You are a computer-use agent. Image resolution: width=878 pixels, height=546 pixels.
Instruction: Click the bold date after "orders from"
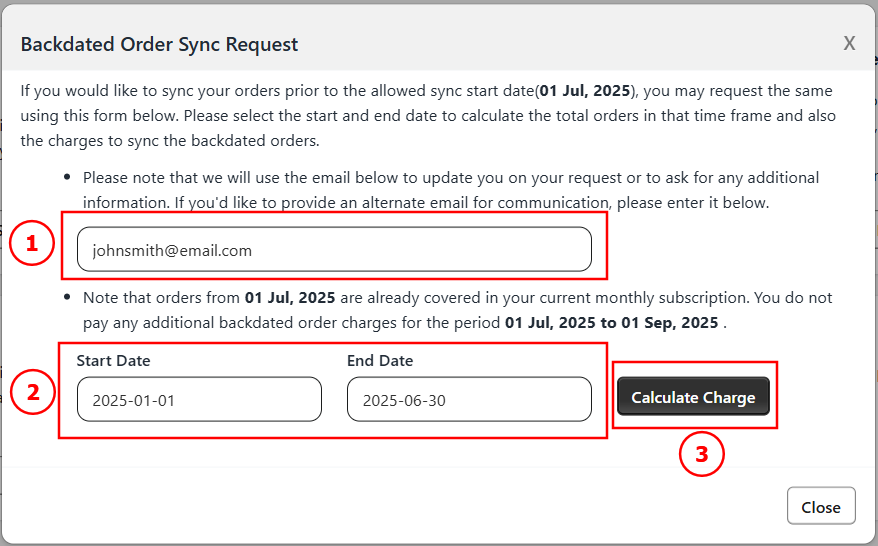pyautogui.click(x=291, y=298)
